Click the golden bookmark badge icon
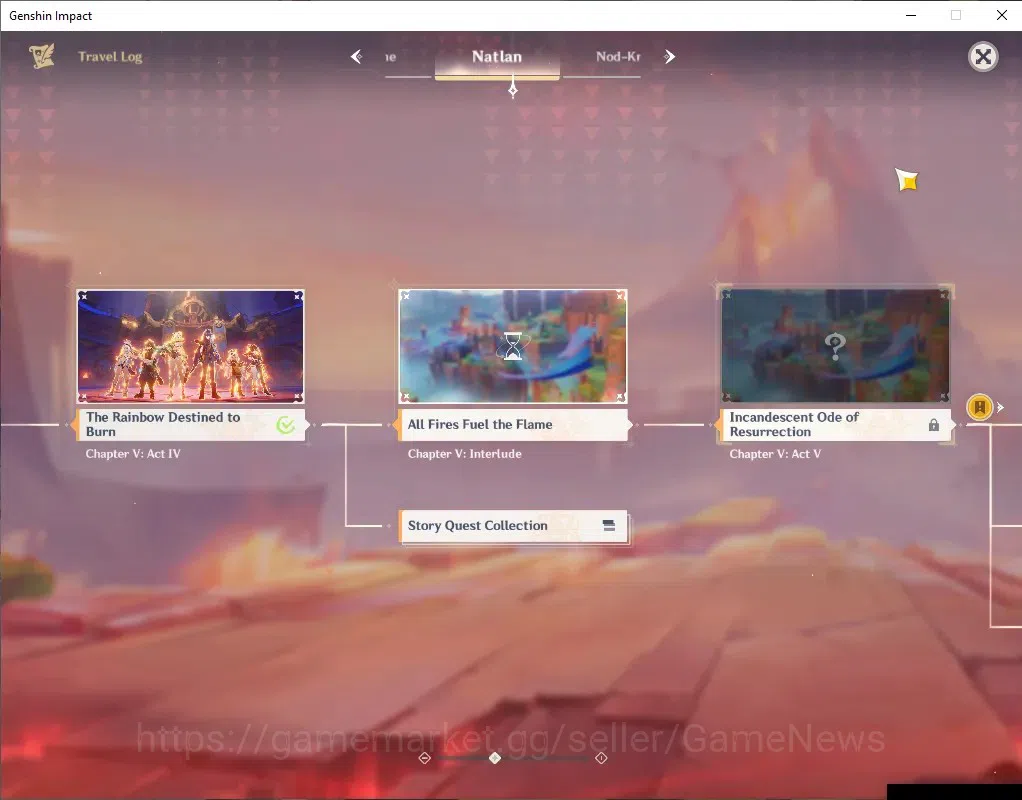This screenshot has width=1022, height=800. coord(979,407)
